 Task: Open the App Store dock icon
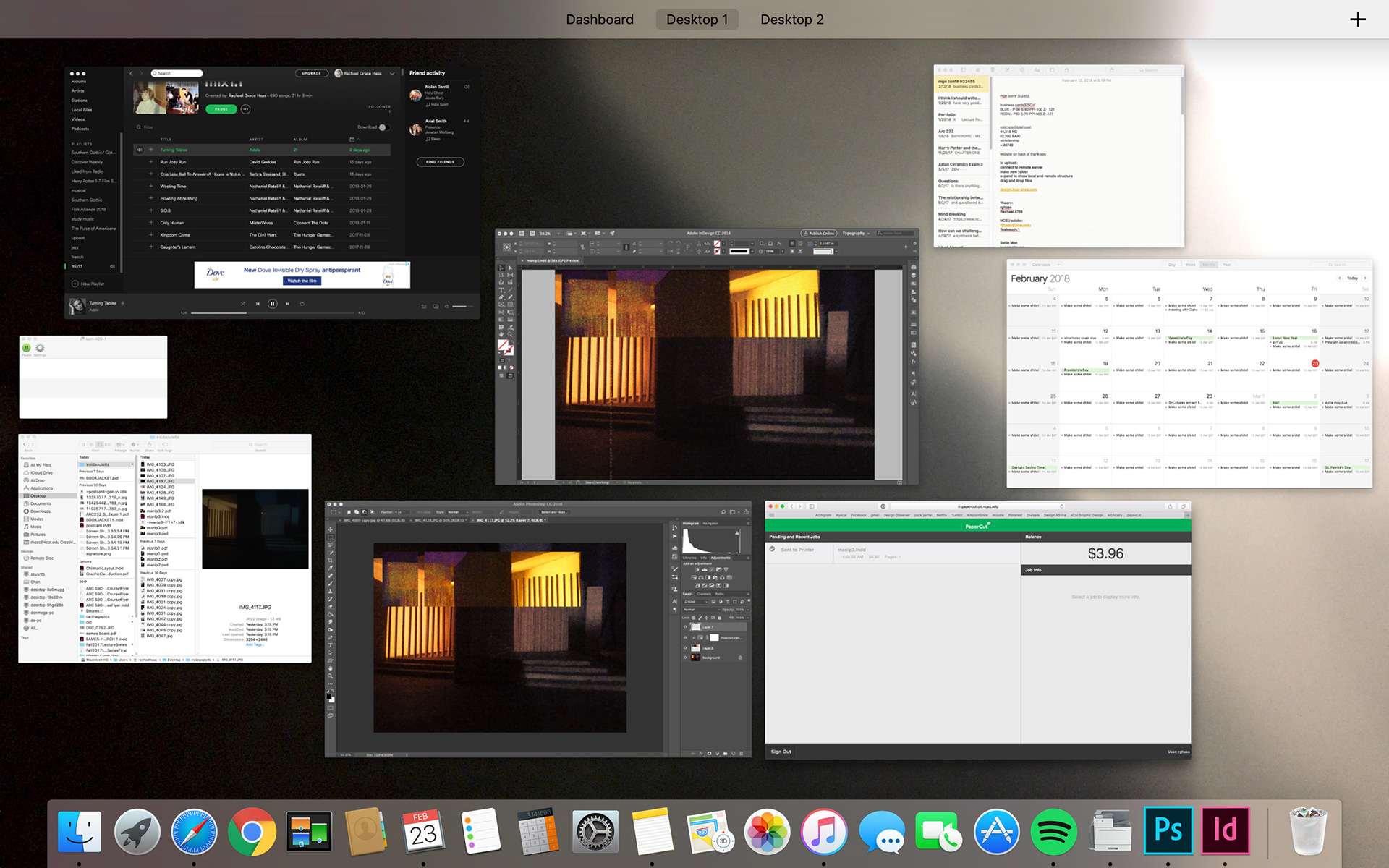[x=996, y=831]
